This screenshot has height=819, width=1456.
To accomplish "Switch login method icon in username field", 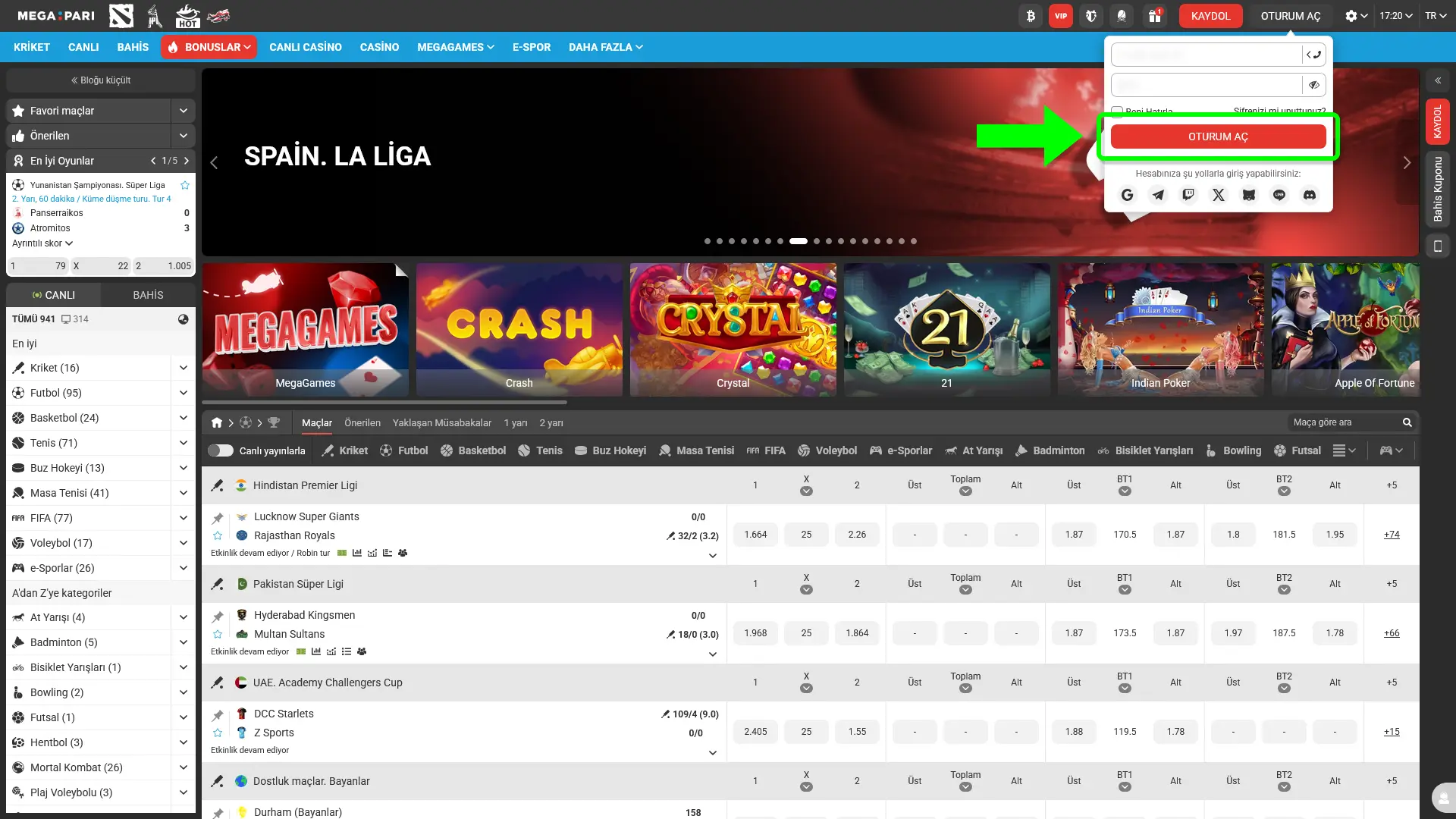I will pos(1314,55).
